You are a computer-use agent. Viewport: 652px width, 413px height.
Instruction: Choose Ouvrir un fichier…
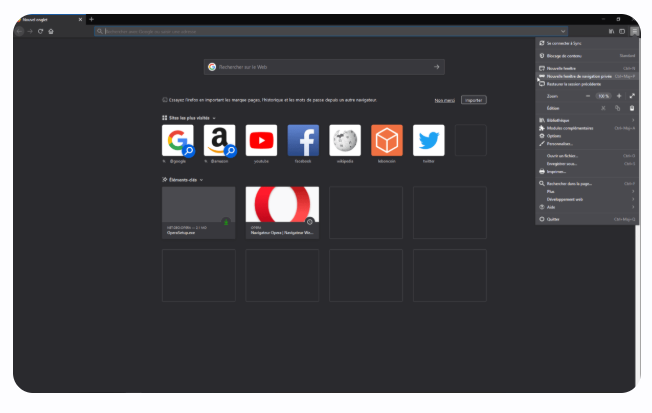point(587,156)
